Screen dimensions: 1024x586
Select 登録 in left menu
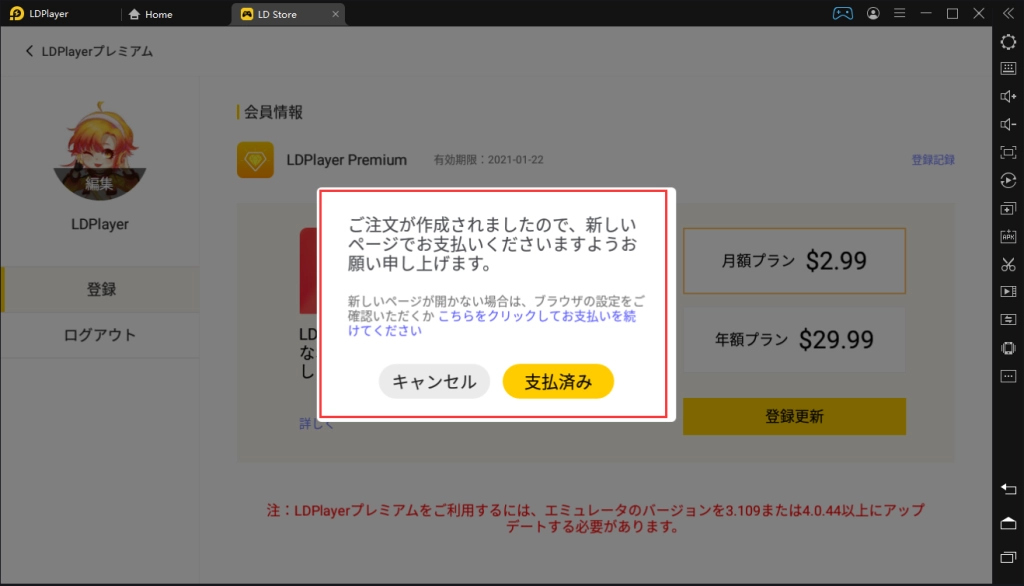coord(101,289)
